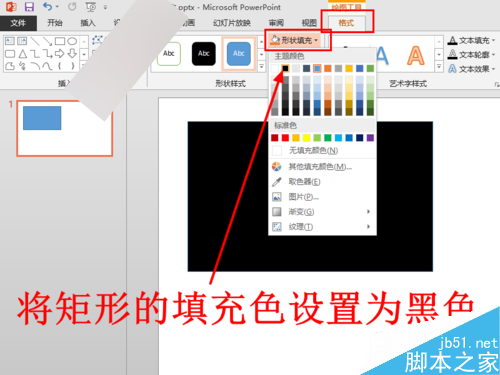Open the 文本轮廓 text outline dropdown
Image resolution: width=500 pixels, height=375 pixels.
point(471,55)
